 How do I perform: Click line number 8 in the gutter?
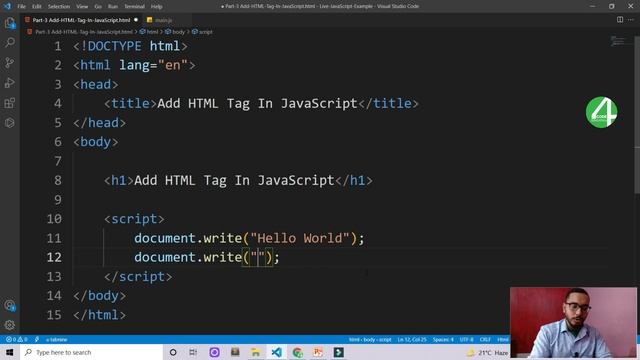coord(58,180)
